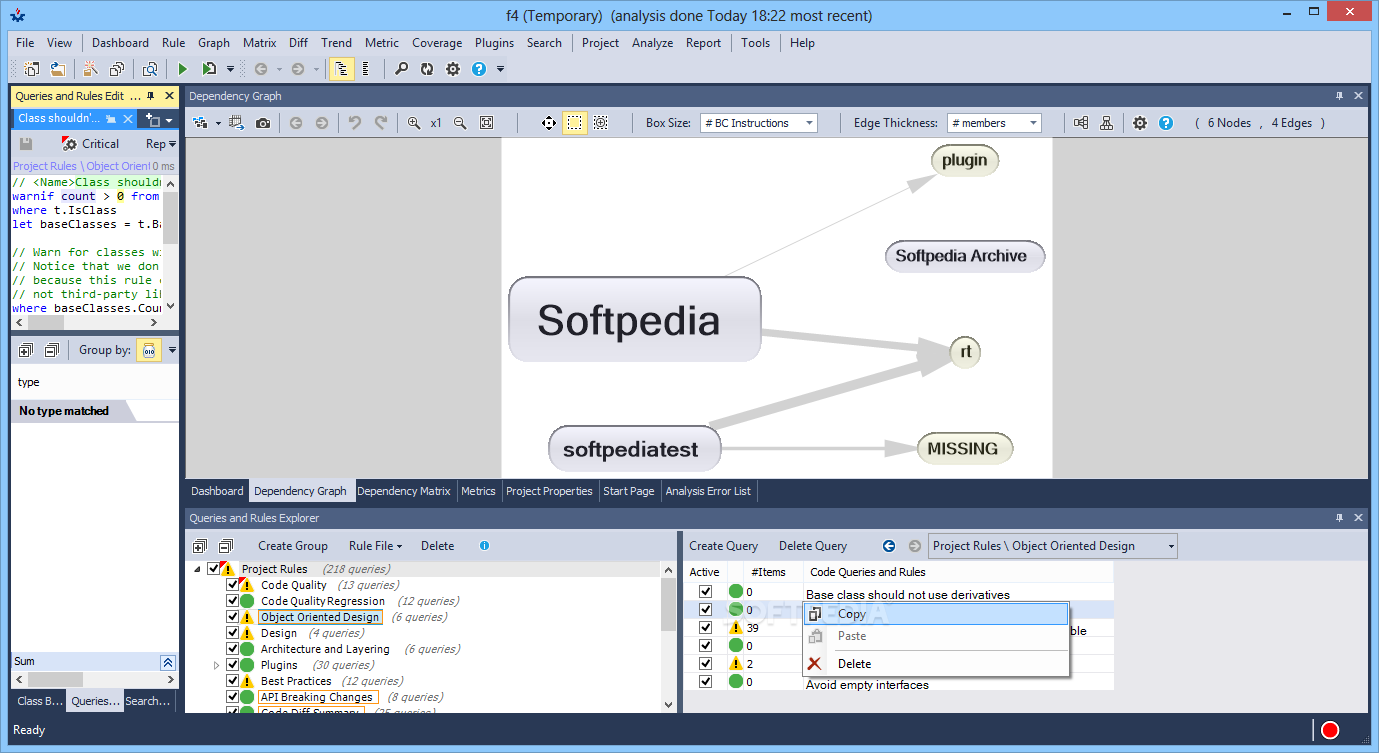The image size is (1379, 753).
Task: Click the Undo arrow in graph toolbar
Action: pyautogui.click(x=354, y=123)
